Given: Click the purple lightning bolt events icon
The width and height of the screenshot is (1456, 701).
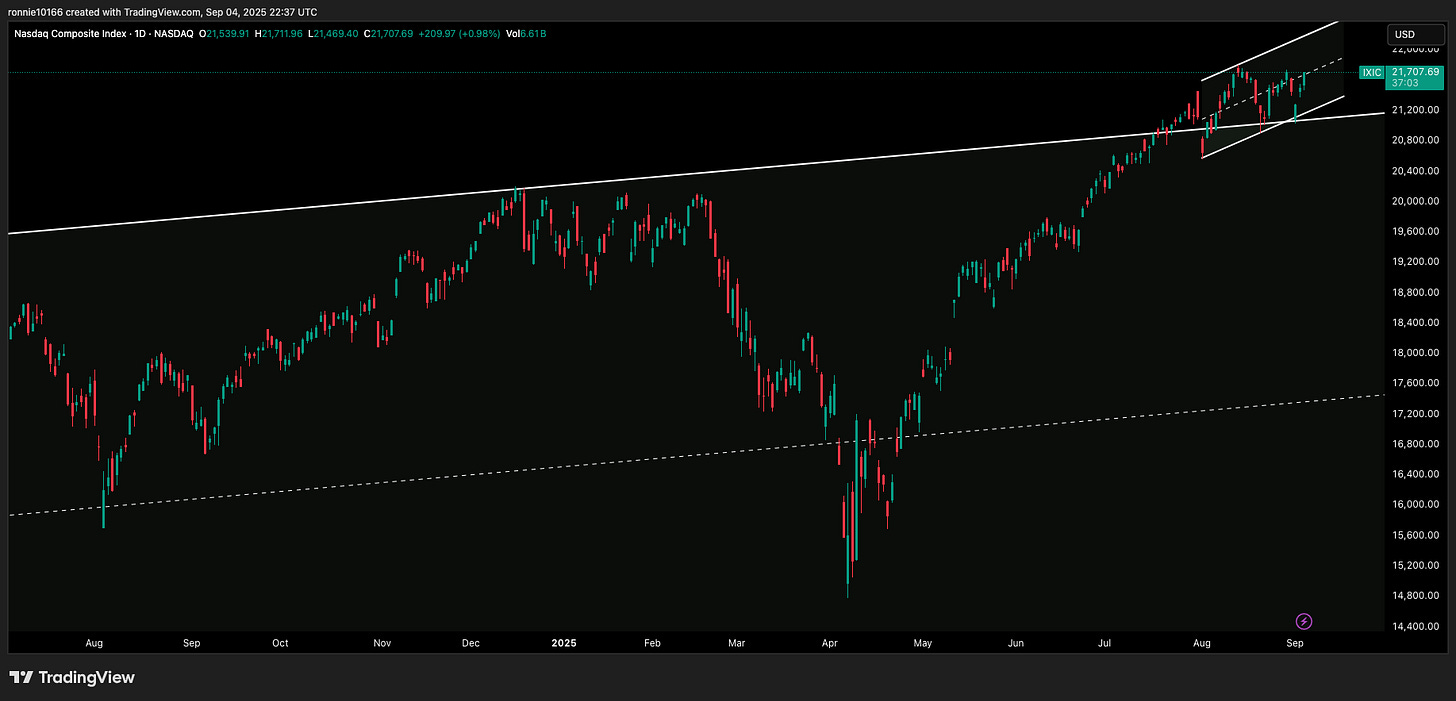Looking at the screenshot, I should [x=1303, y=621].
